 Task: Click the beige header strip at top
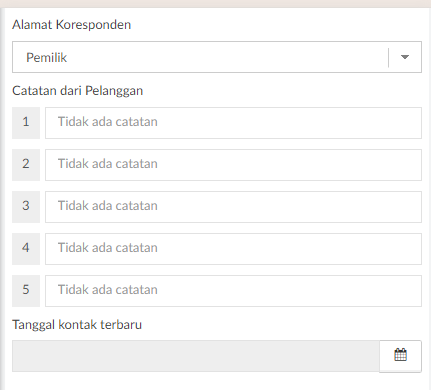coord(215,3)
